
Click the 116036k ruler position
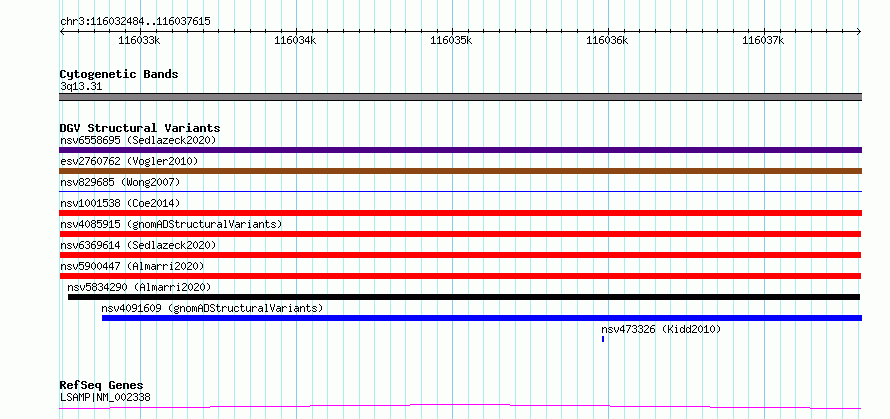607,40
